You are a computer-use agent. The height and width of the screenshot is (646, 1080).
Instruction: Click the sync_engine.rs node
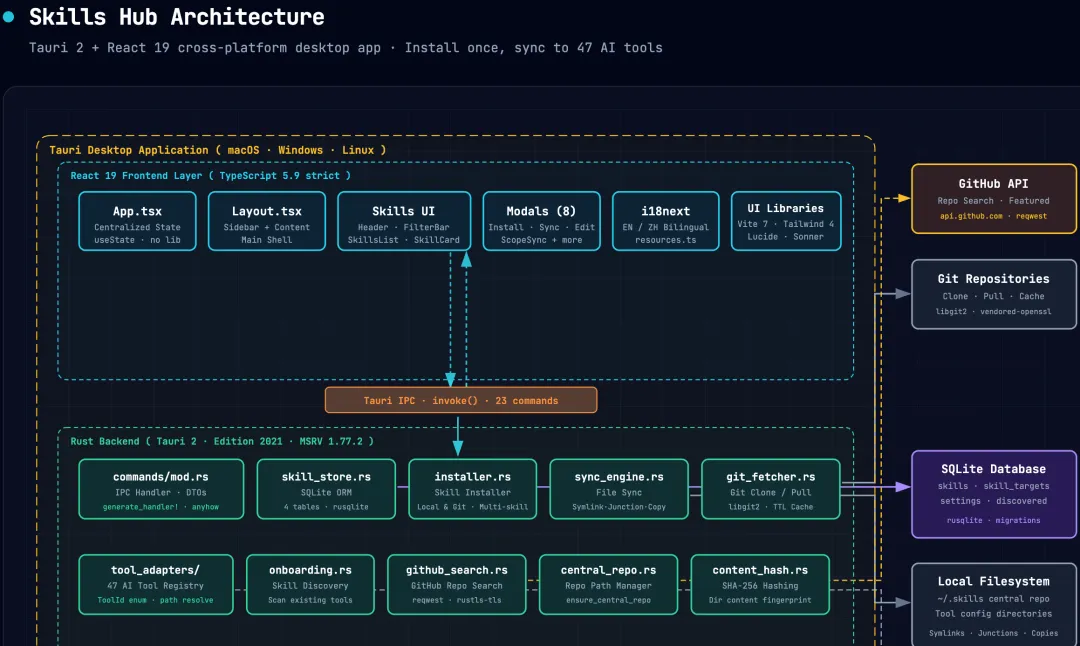pyautogui.click(x=619, y=489)
